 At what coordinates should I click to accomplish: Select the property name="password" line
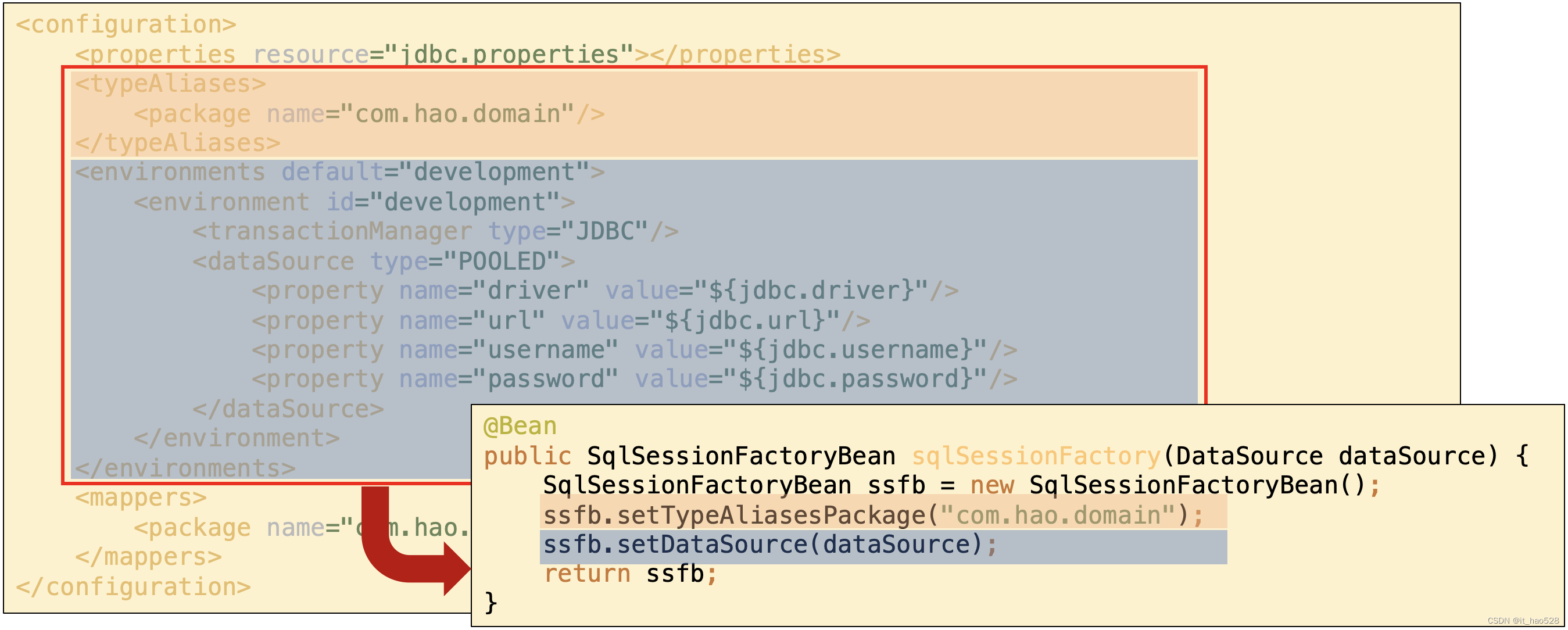[635, 379]
